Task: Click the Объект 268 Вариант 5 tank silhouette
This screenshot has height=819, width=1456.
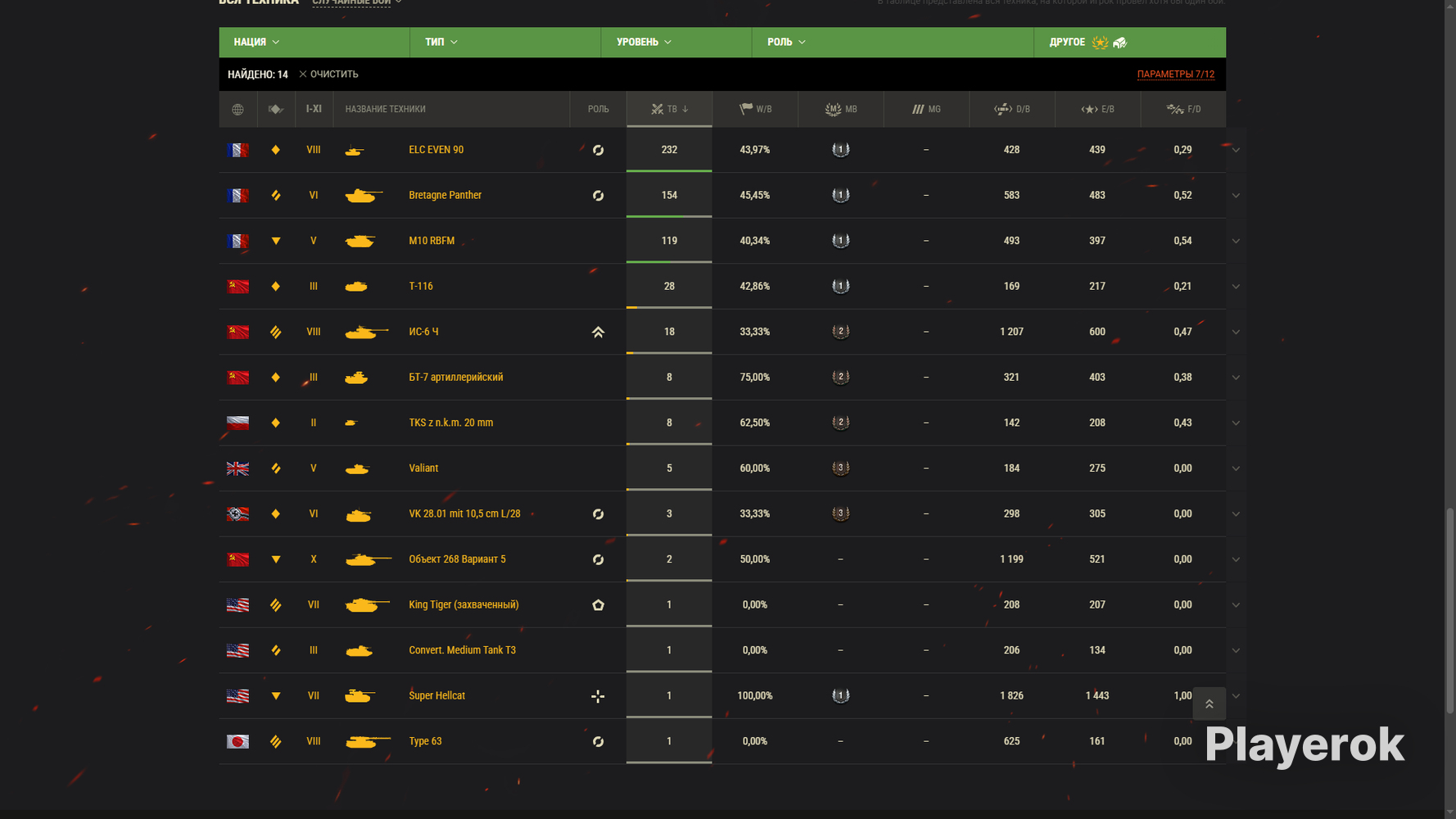Action: point(369,559)
